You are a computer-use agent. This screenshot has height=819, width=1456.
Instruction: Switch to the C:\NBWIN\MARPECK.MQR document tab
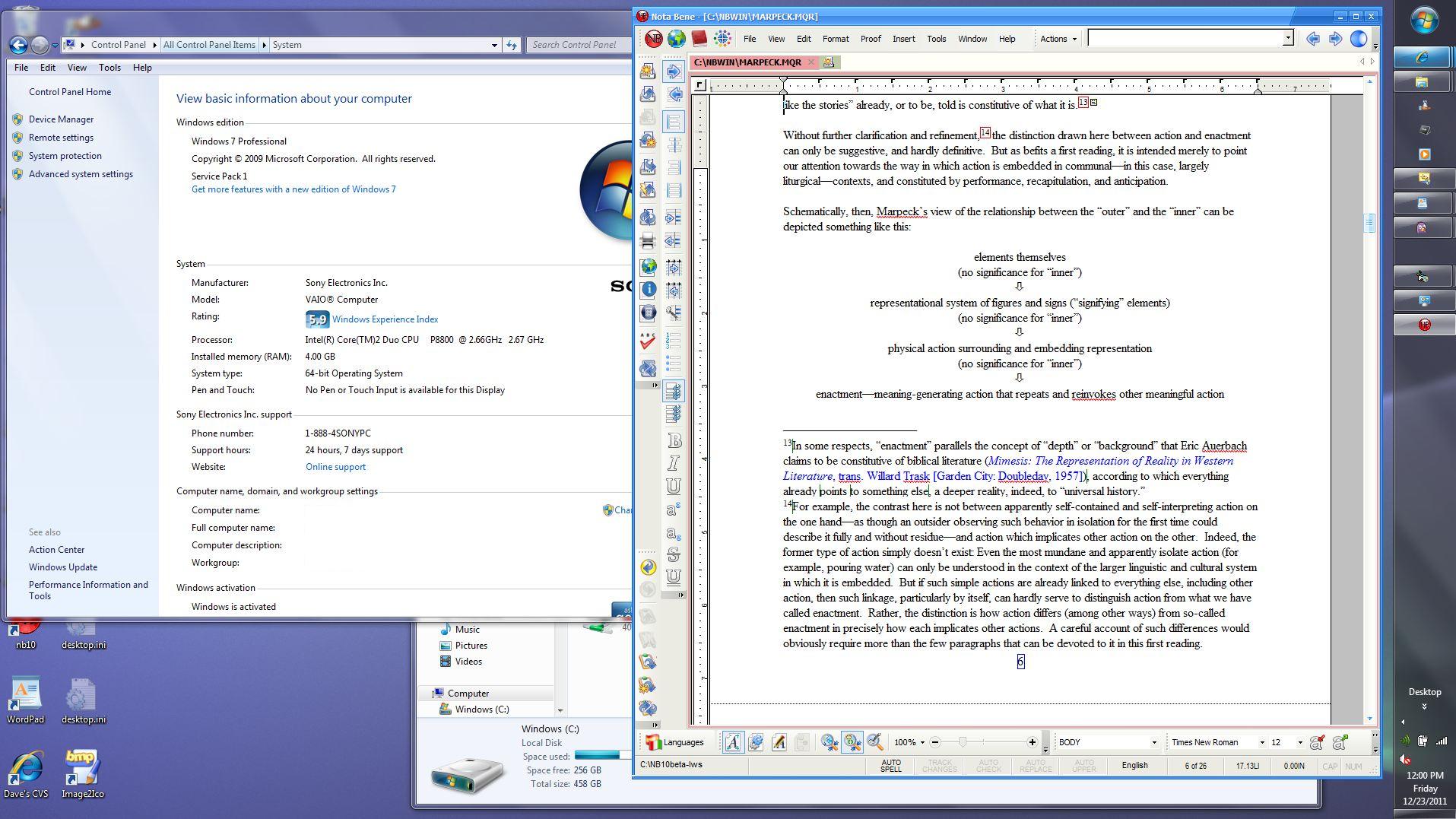[x=747, y=62]
